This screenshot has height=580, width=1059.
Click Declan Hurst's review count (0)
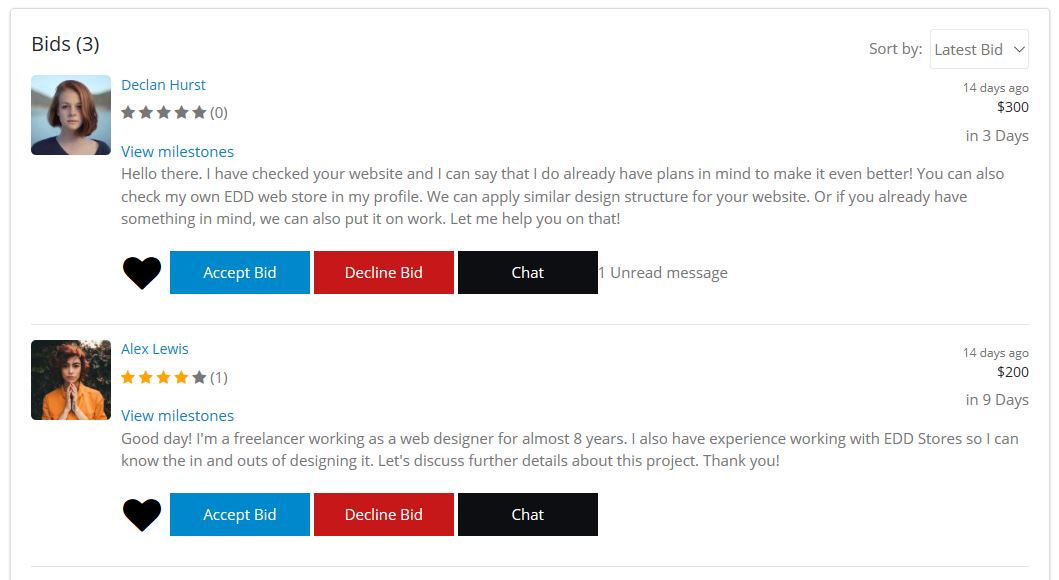pyautogui.click(x=219, y=113)
